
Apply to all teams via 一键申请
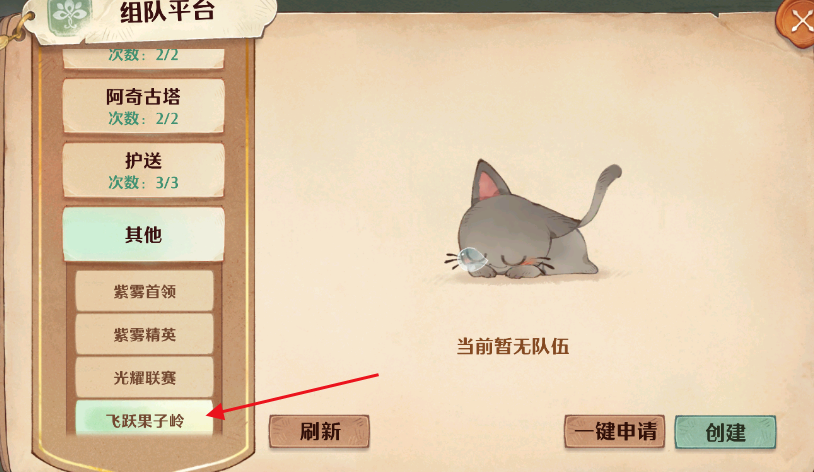pyautogui.click(x=615, y=431)
